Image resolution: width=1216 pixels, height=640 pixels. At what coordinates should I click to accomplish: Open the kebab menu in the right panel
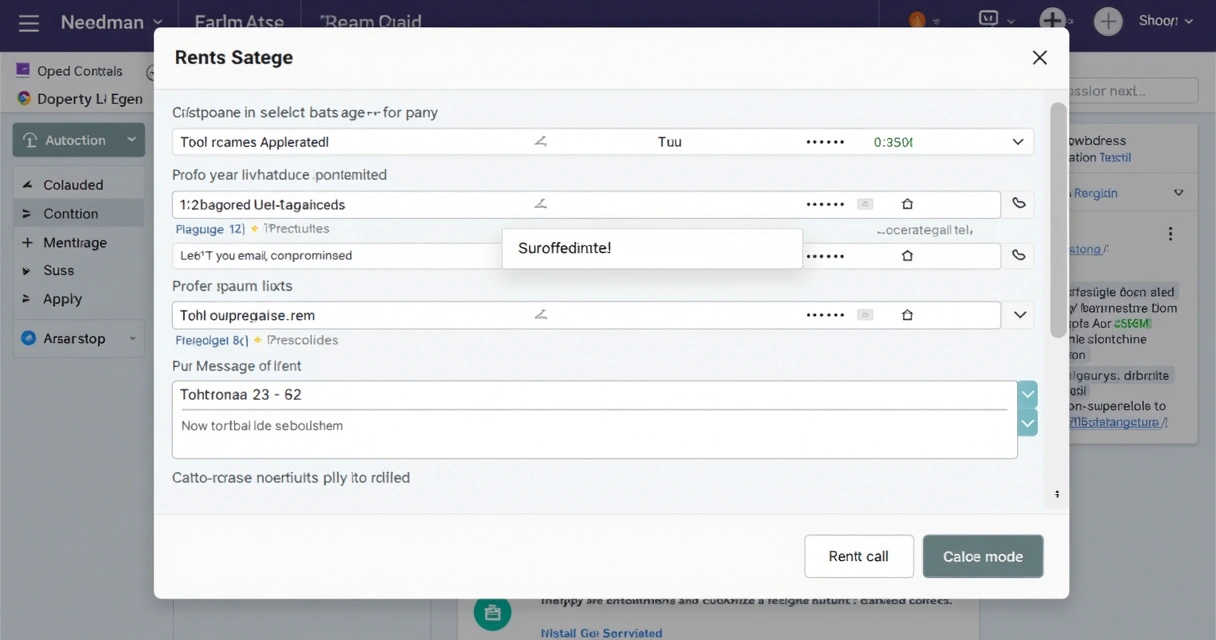pyautogui.click(x=1170, y=234)
